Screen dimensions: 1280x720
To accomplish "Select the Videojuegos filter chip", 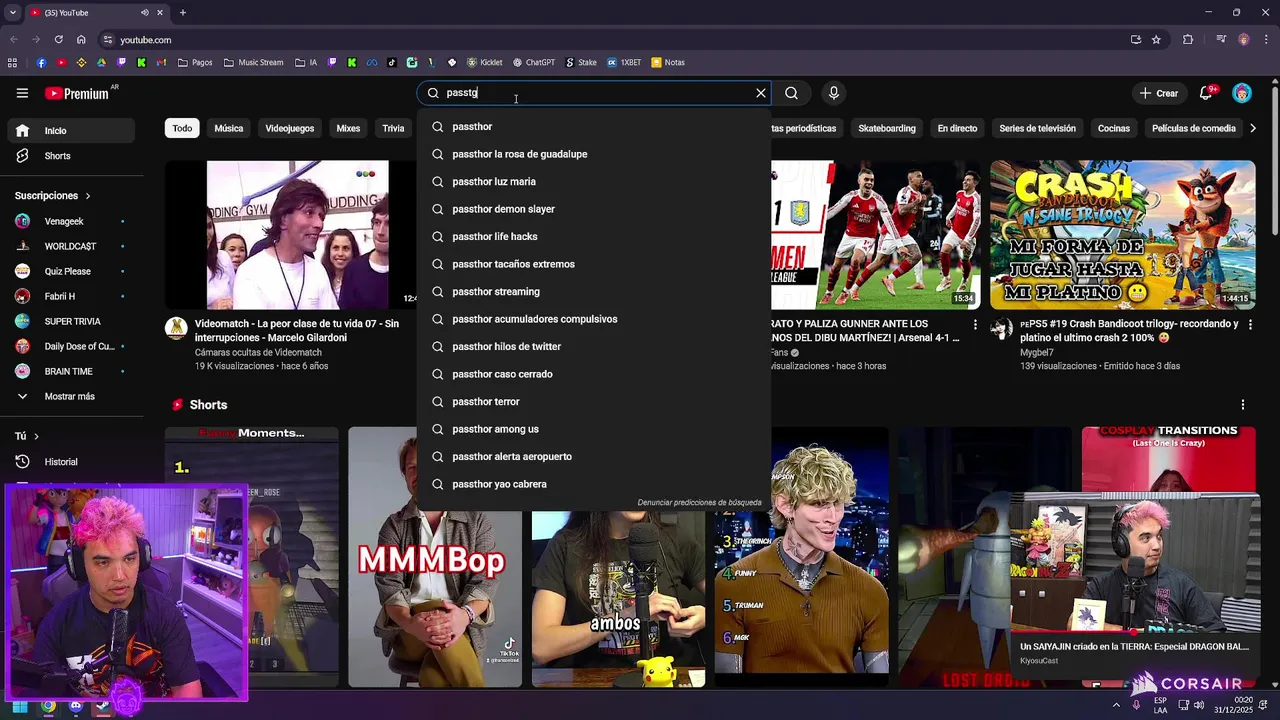I will coord(290,128).
